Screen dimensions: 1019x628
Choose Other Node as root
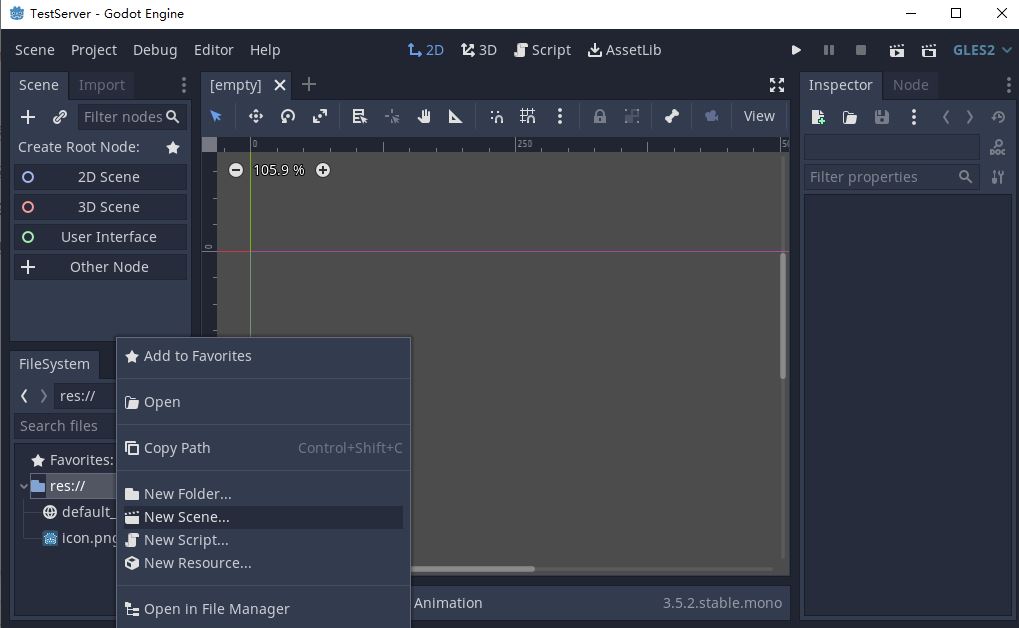point(101,267)
